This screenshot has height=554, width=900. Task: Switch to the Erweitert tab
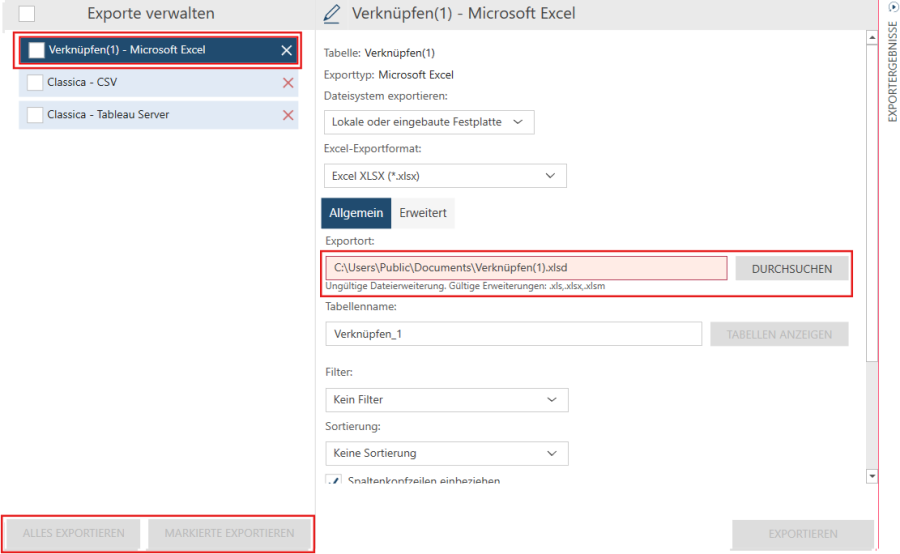422,213
